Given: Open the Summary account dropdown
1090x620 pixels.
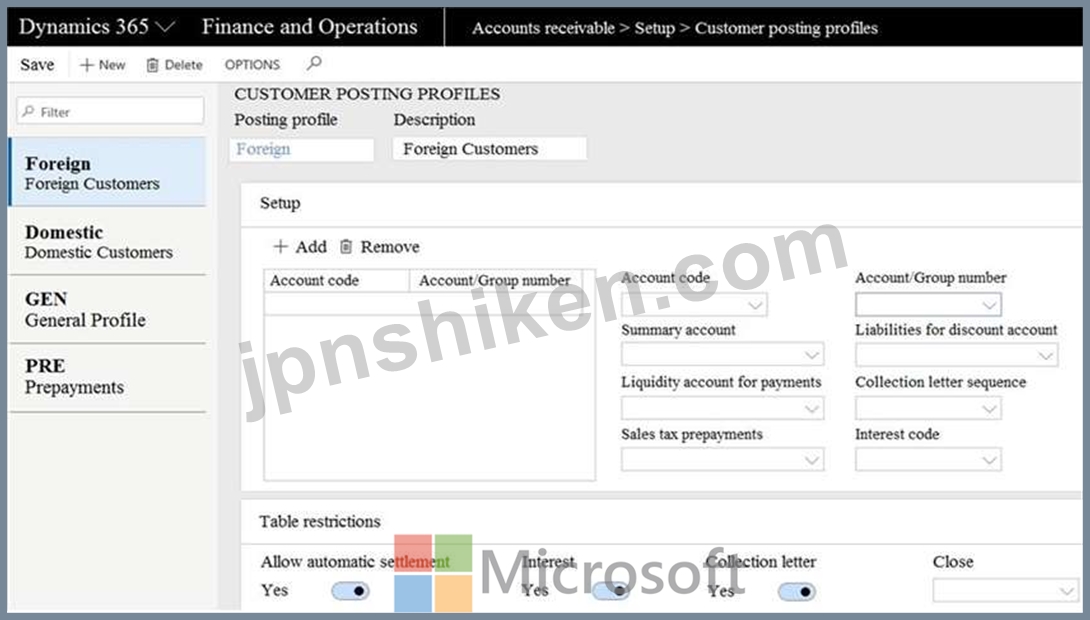Looking at the screenshot, I should tap(722, 355).
